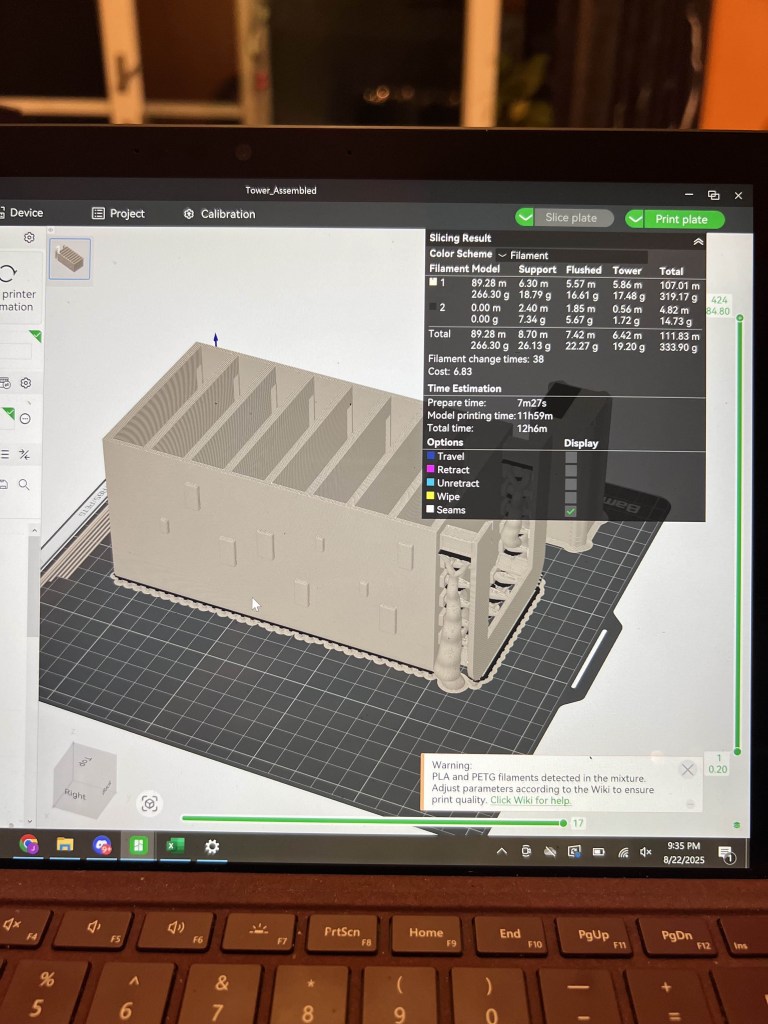
Task: Collapse the Slicing Result panel
Action: coord(697,241)
